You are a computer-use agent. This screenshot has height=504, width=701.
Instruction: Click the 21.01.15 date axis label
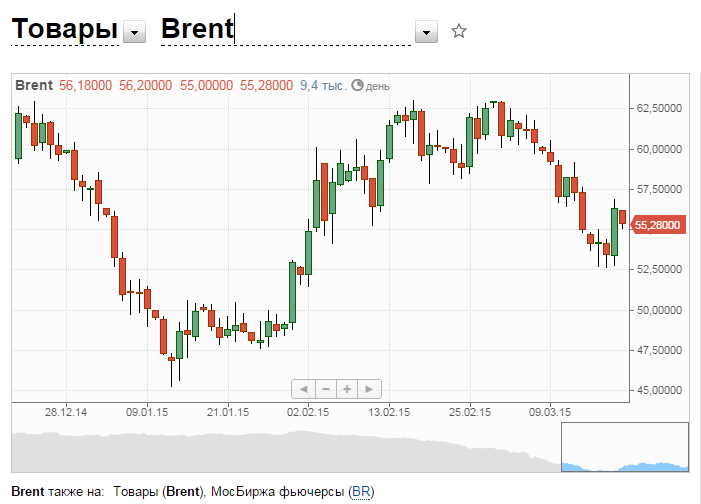coord(228,412)
